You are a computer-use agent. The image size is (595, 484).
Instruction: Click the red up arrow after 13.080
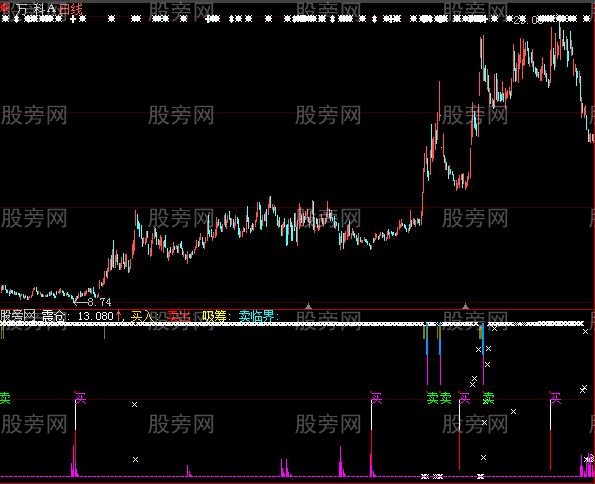[x=119, y=315]
